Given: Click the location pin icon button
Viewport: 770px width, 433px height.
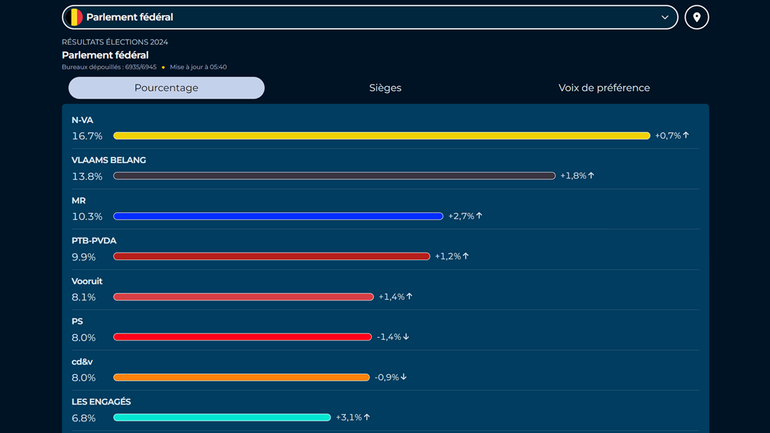Looking at the screenshot, I should pos(696,17).
